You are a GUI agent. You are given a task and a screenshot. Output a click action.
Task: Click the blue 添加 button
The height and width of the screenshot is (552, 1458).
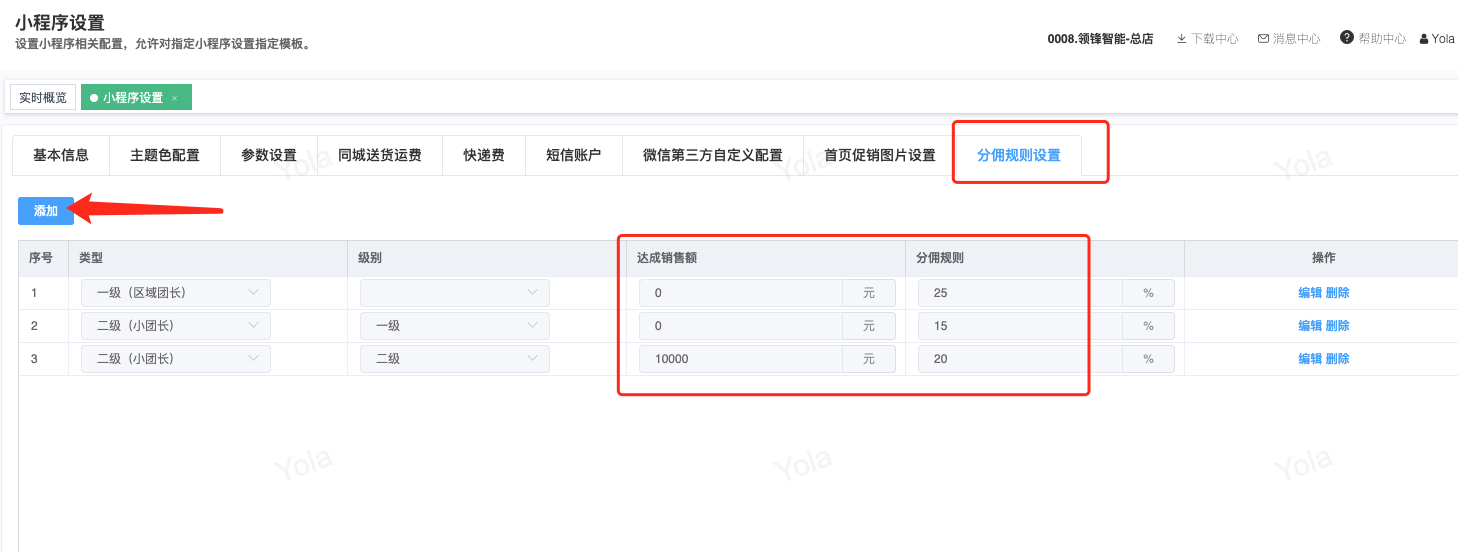pyautogui.click(x=46, y=211)
